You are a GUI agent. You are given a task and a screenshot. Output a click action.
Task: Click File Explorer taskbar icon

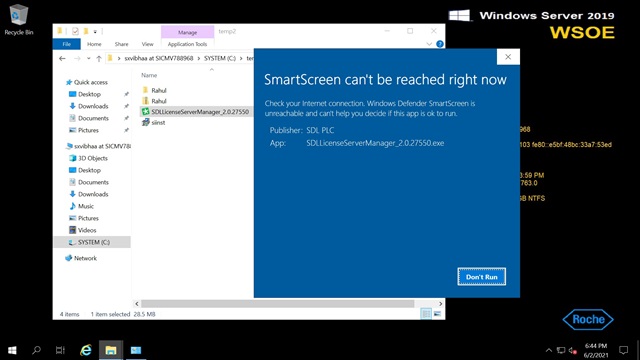pos(111,350)
